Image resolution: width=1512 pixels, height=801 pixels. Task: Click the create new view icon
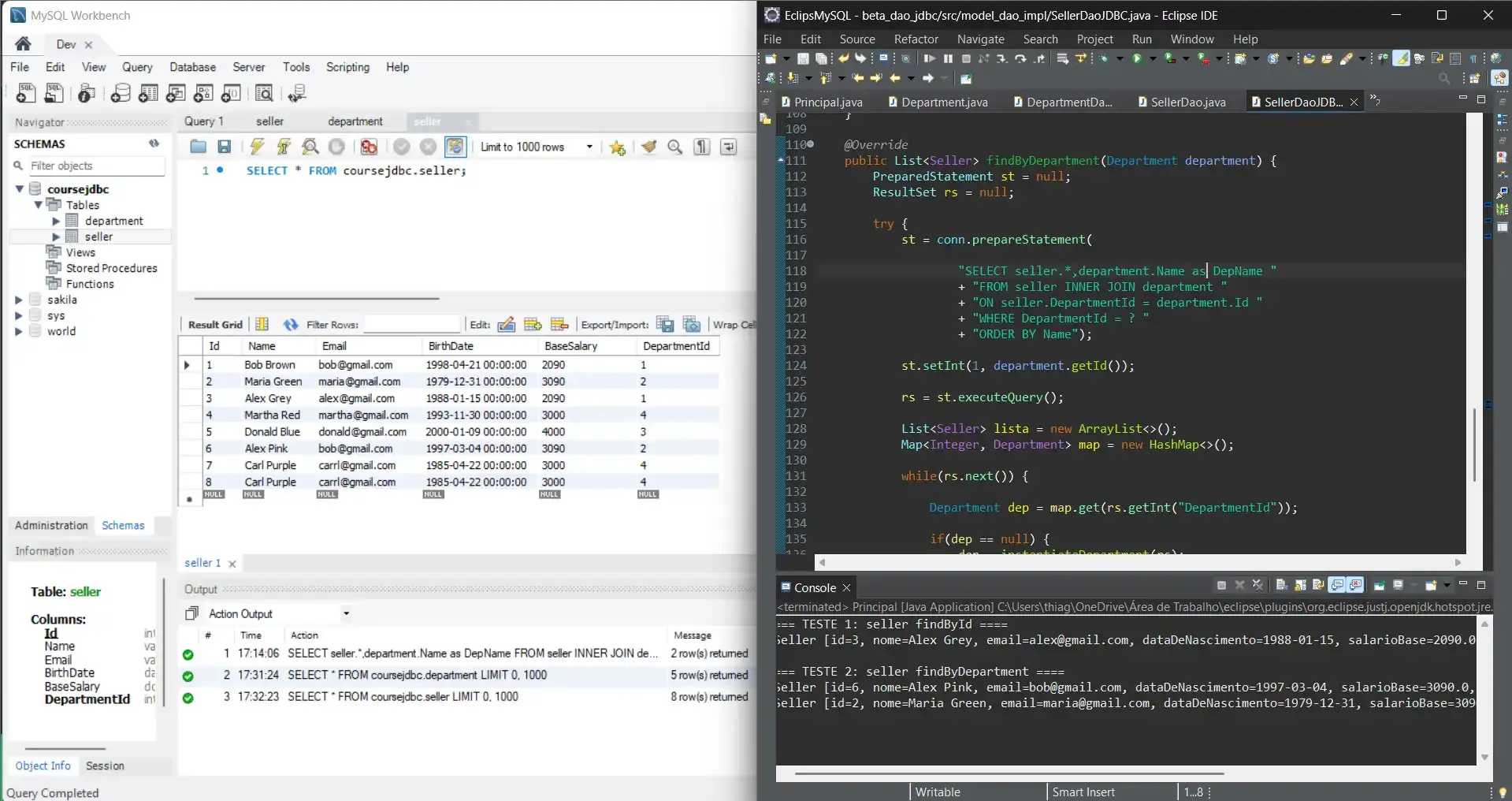tap(176, 94)
